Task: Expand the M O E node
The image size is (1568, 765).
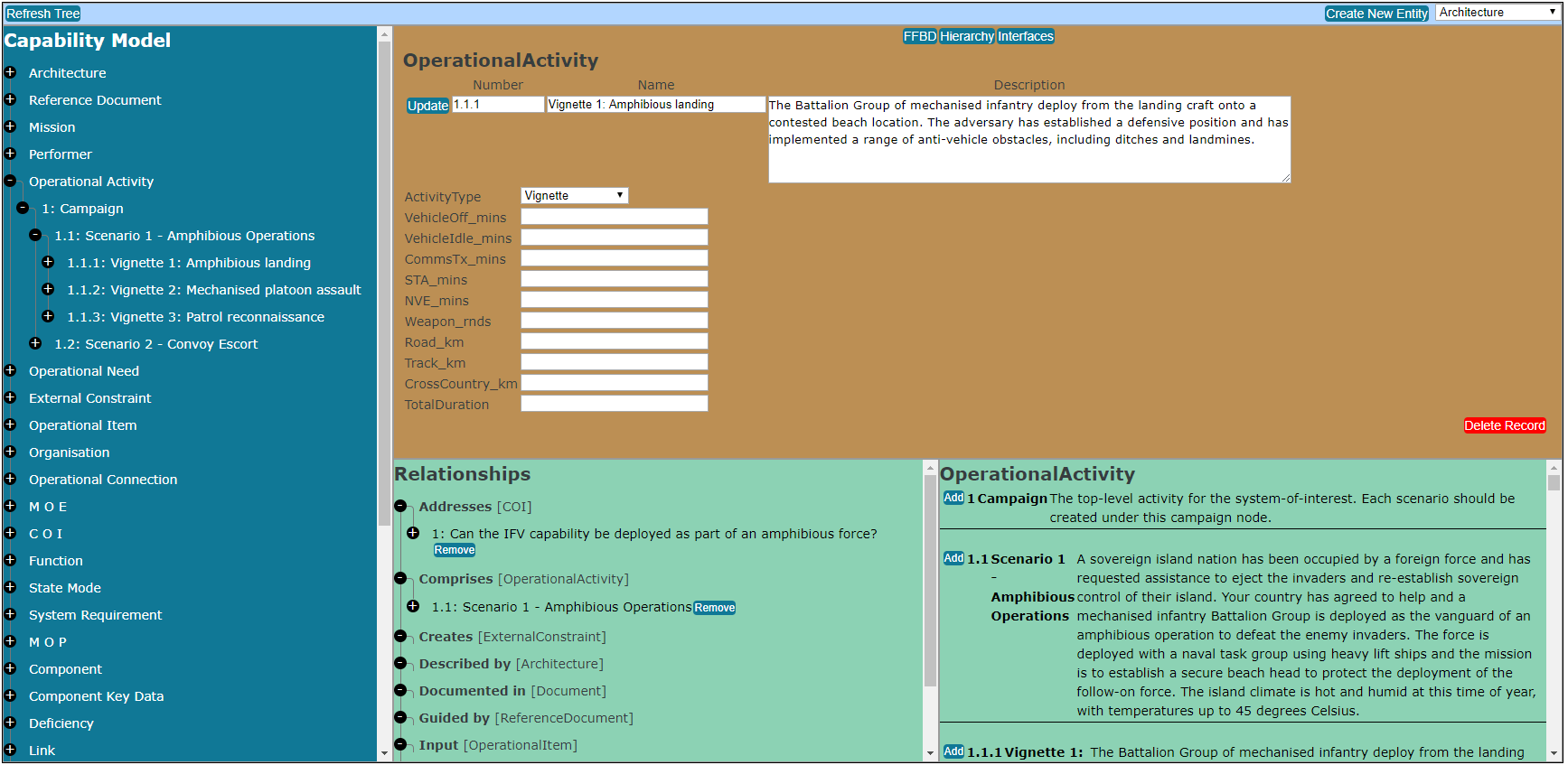Action: click(10, 506)
